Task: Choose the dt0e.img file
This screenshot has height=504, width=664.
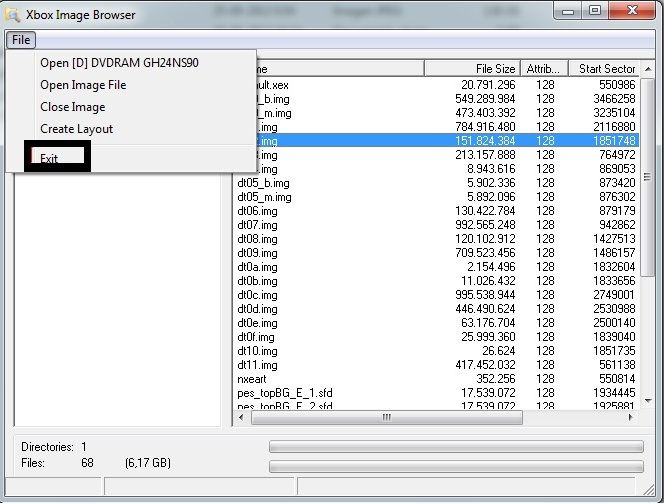Action: 436,323
